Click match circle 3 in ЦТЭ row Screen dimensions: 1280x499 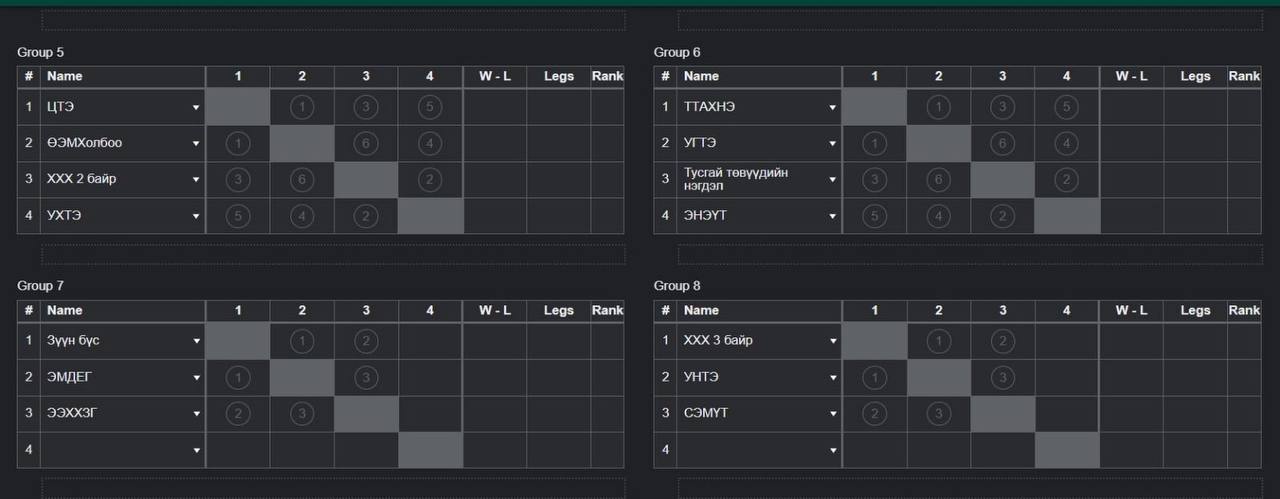point(366,107)
